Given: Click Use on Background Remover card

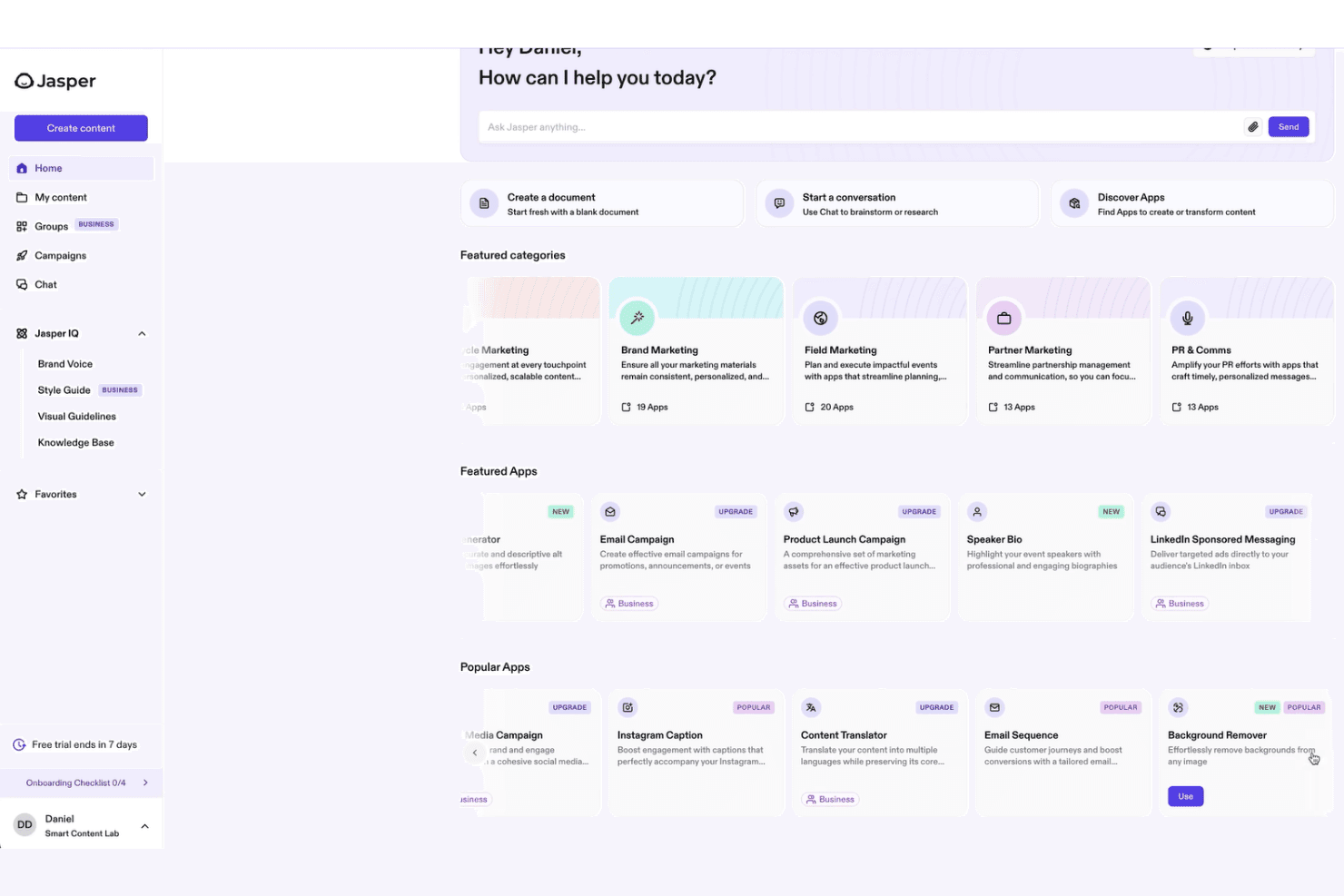Looking at the screenshot, I should click(1185, 796).
